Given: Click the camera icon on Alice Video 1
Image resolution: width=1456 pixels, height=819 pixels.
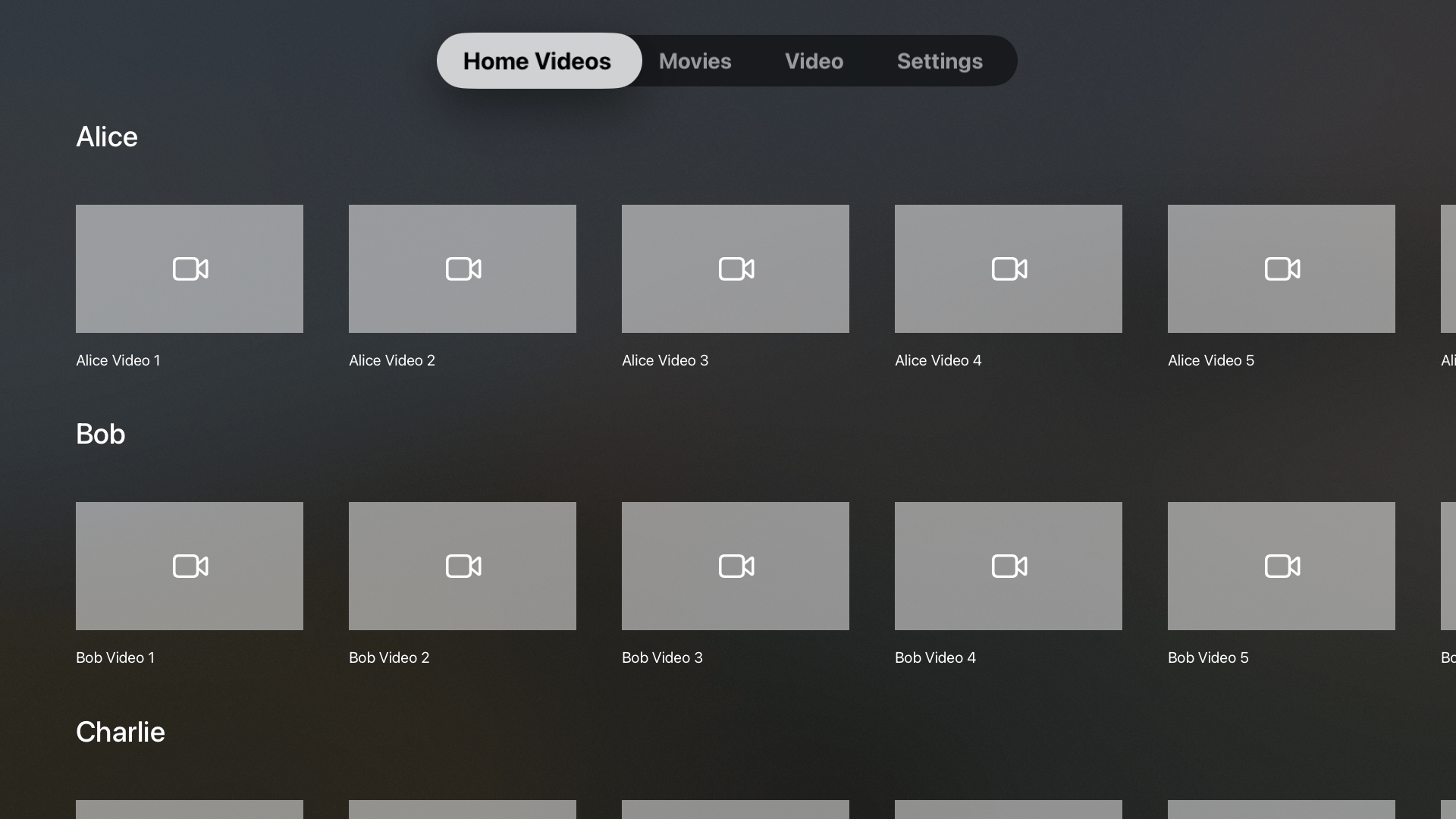Looking at the screenshot, I should (x=189, y=268).
